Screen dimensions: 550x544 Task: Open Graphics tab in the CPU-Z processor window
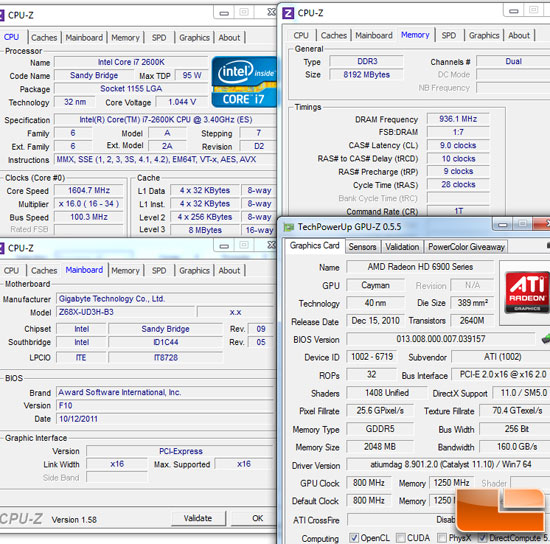pos(194,38)
